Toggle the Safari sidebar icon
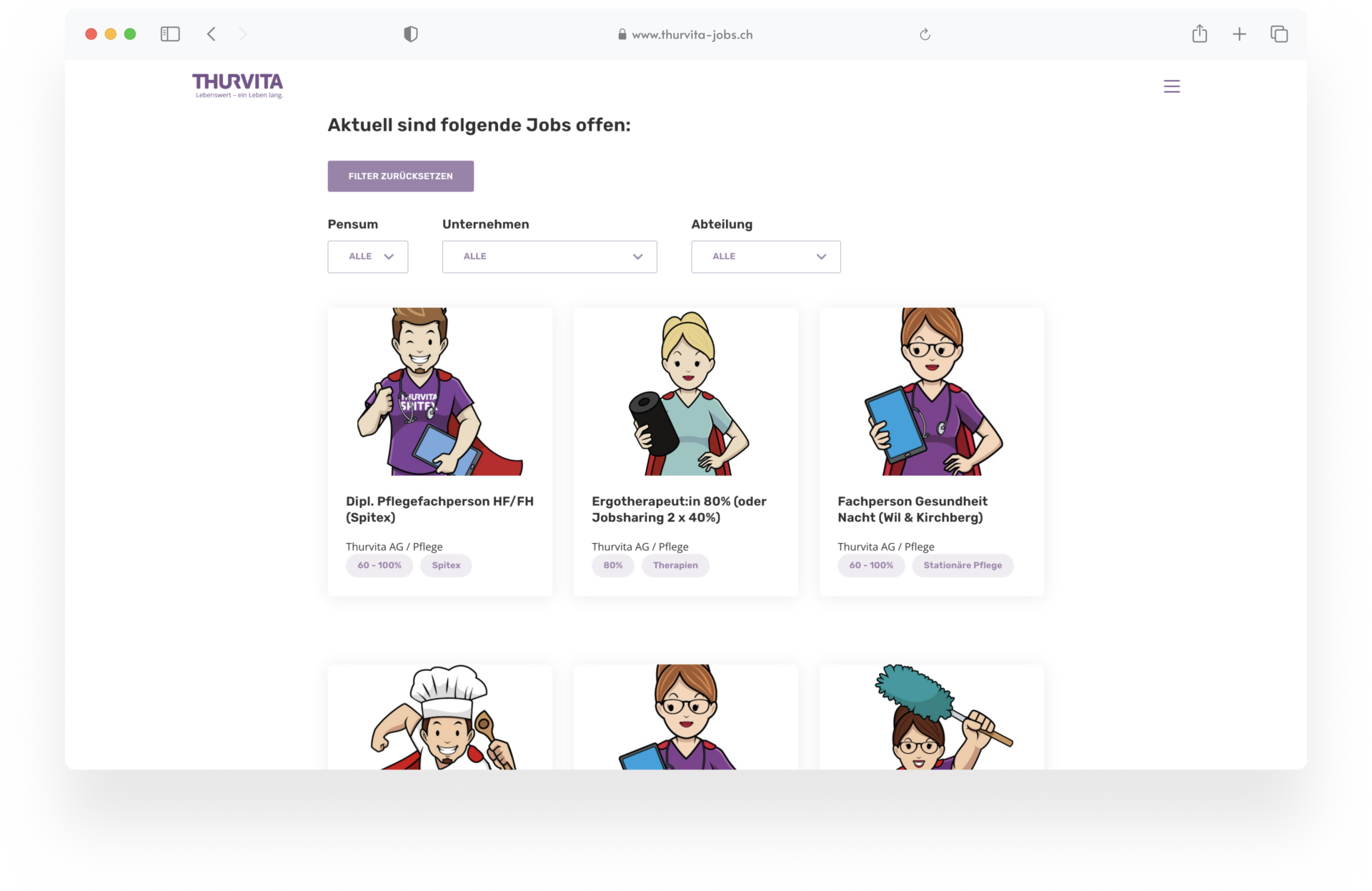Viewport: 1372px width, 891px height. [170, 34]
